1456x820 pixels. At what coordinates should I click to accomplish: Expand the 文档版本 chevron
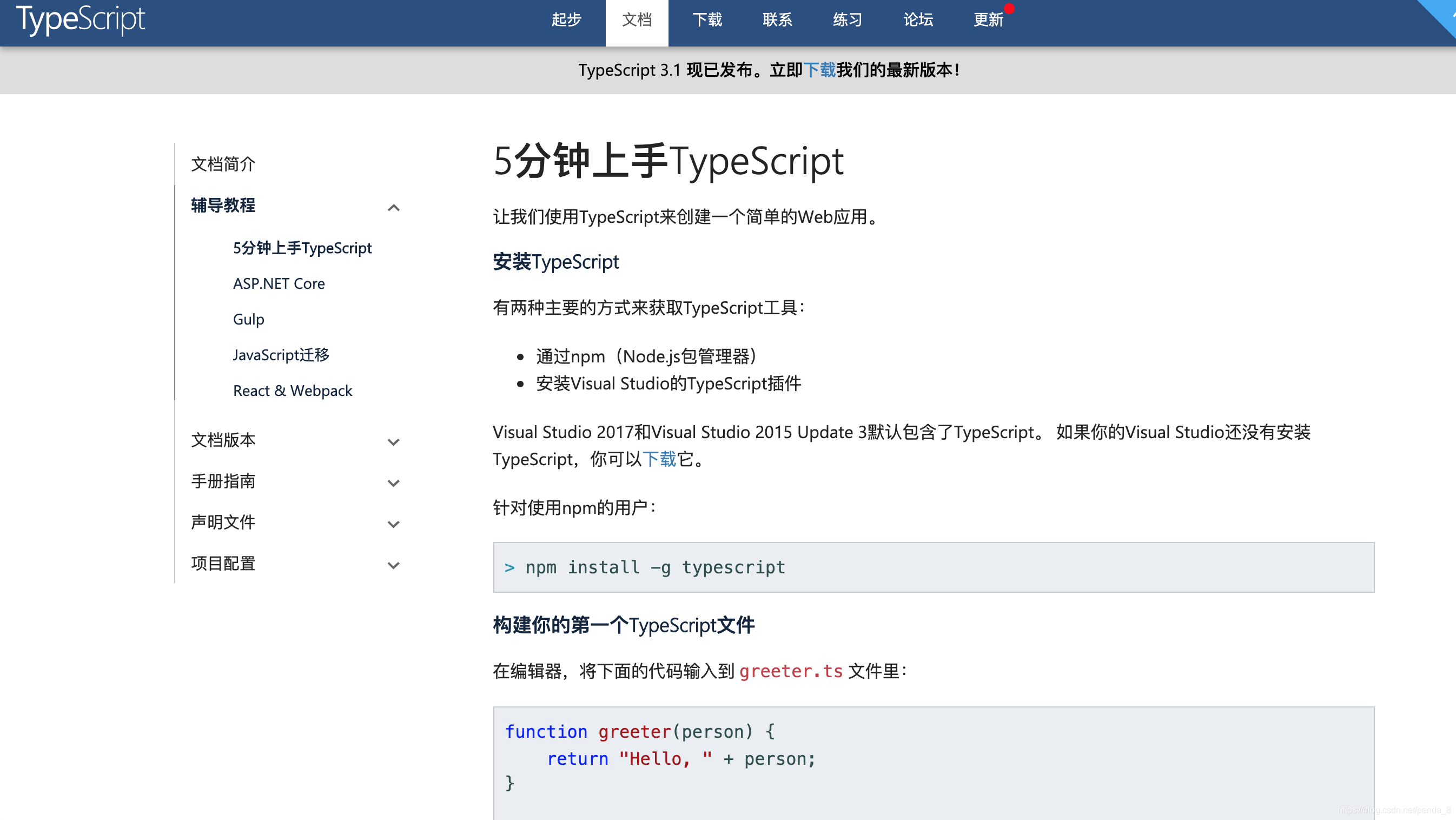coord(394,442)
